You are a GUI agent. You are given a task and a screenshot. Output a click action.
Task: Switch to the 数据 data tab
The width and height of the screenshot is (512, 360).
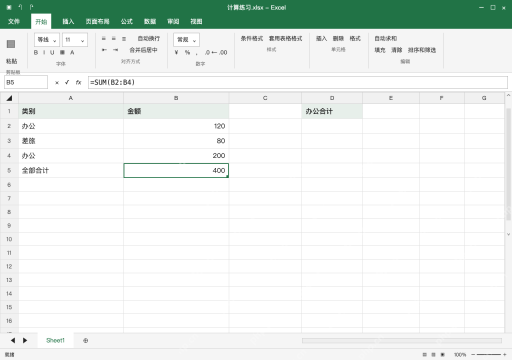(x=150, y=21)
